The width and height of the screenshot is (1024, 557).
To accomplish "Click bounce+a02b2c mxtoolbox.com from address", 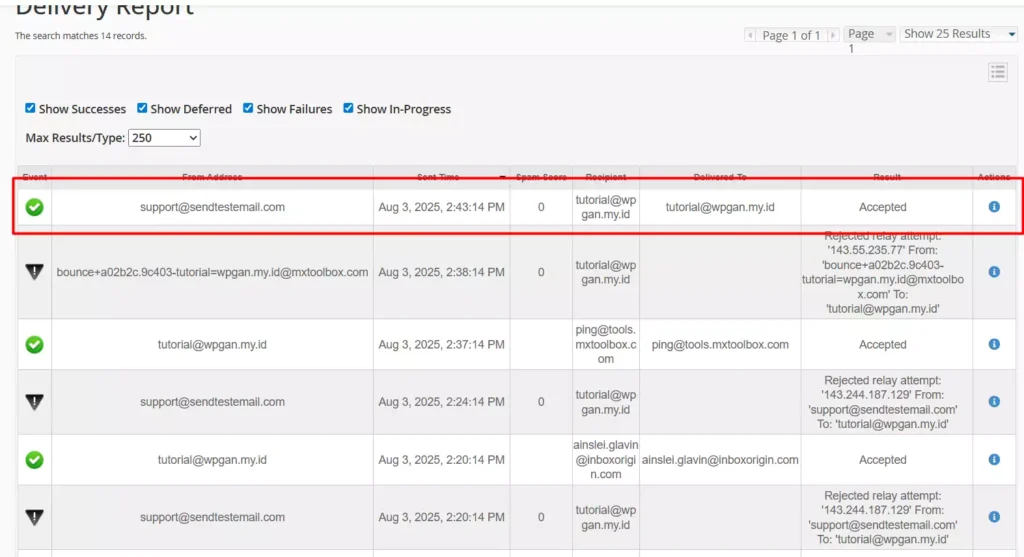I will pyautogui.click(x=212, y=272).
